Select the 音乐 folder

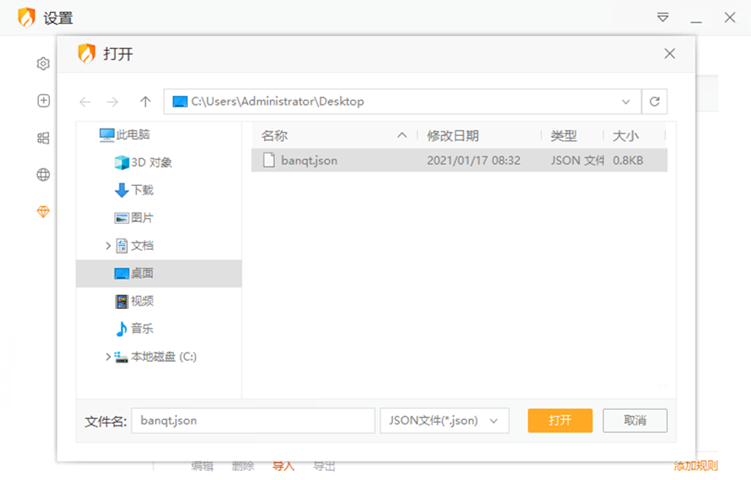click(135, 329)
